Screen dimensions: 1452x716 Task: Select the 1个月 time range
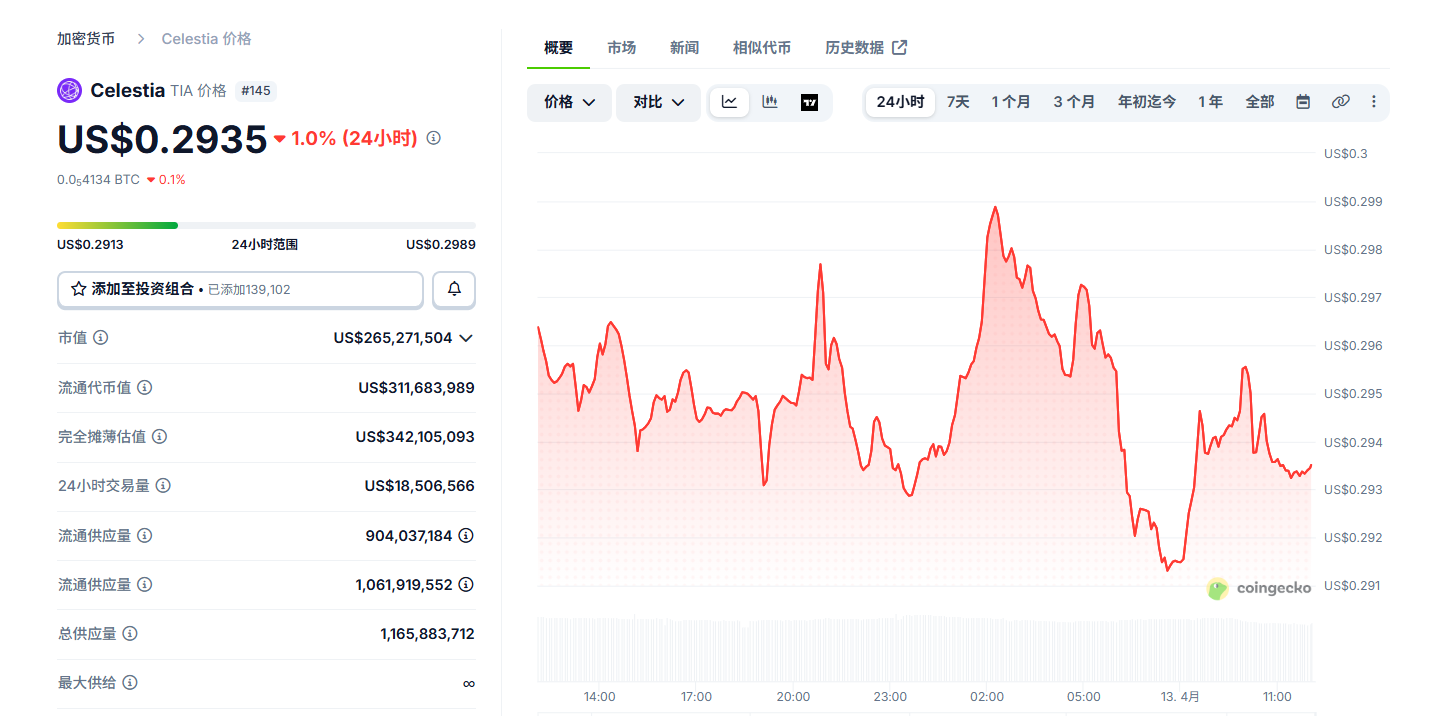click(x=1011, y=102)
